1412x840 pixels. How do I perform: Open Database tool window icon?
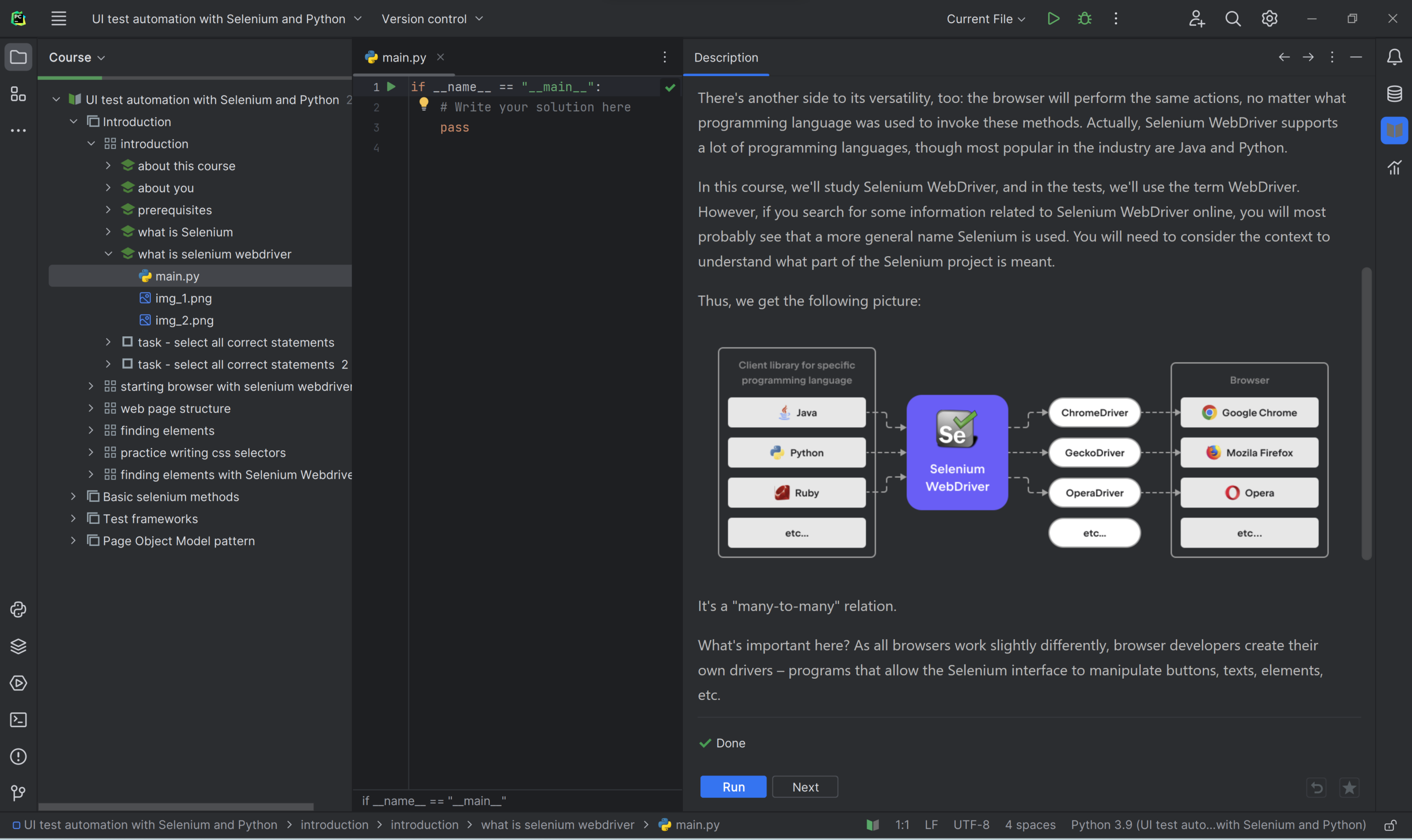(1394, 93)
